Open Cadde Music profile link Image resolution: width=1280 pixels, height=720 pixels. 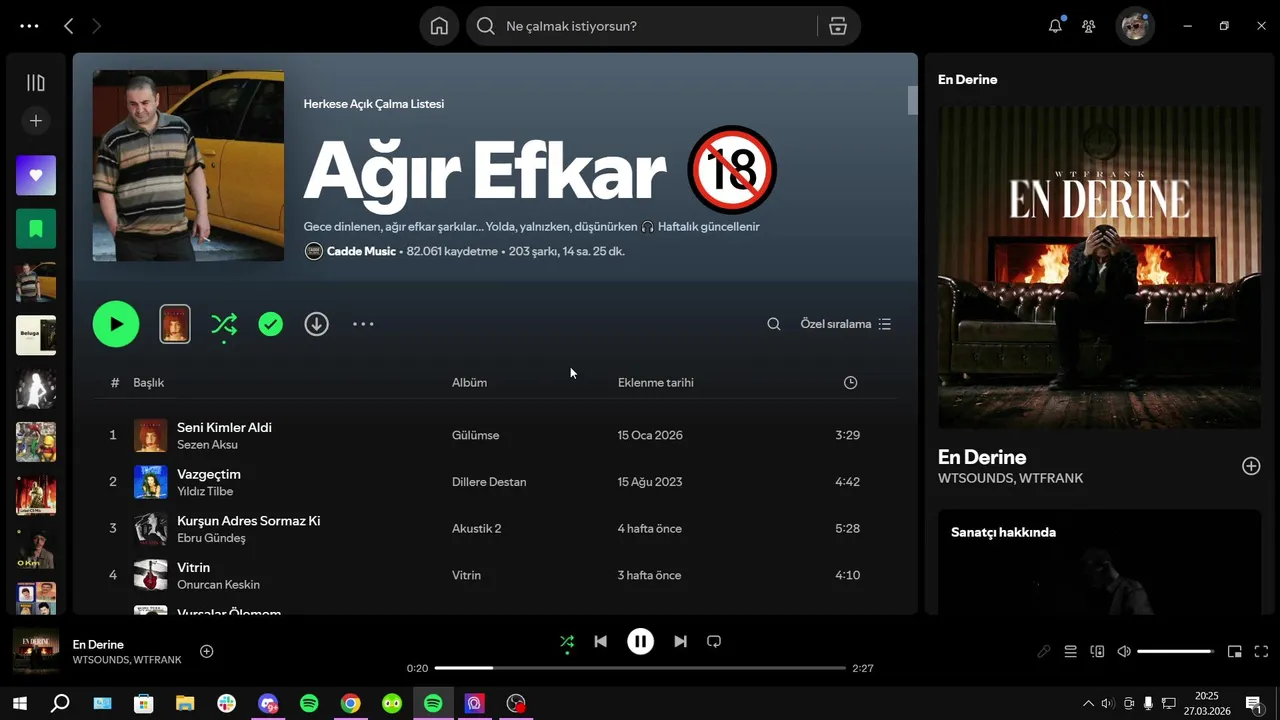[x=361, y=251]
